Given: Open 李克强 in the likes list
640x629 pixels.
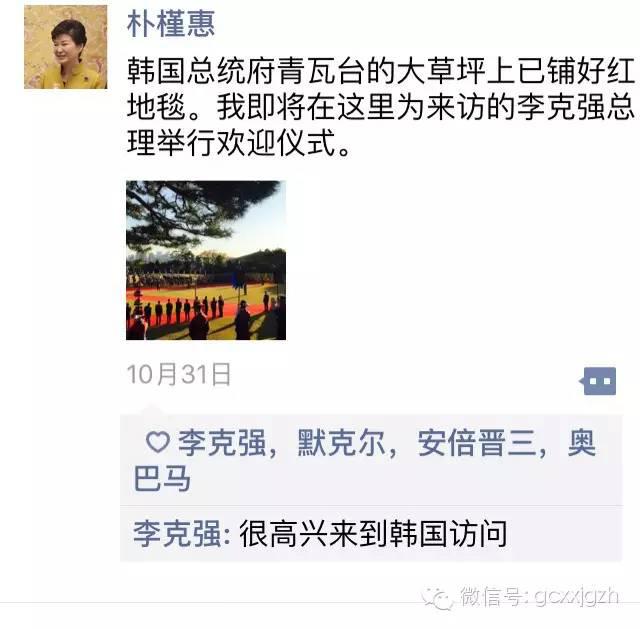Looking at the screenshot, I should pos(222,442).
